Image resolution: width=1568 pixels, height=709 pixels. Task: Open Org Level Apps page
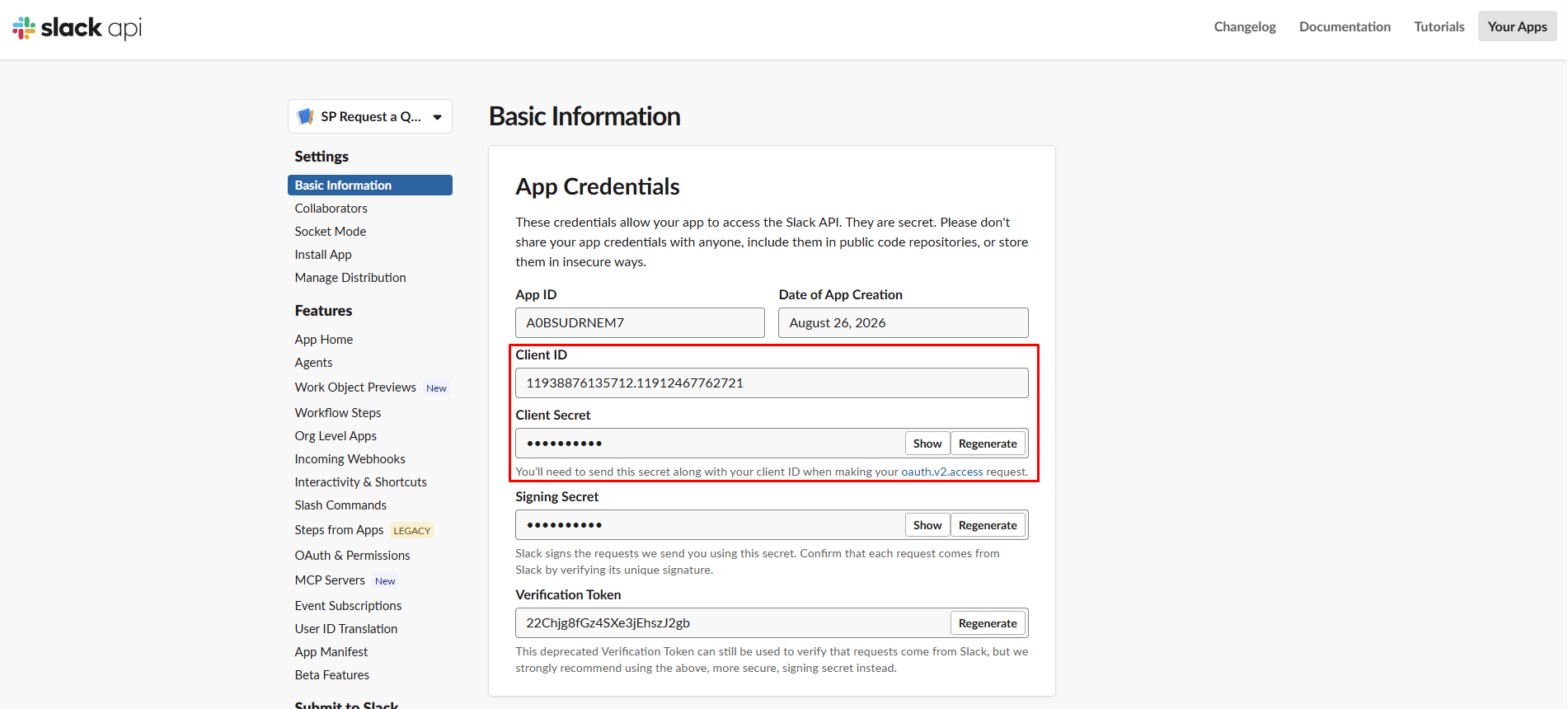[336, 436]
